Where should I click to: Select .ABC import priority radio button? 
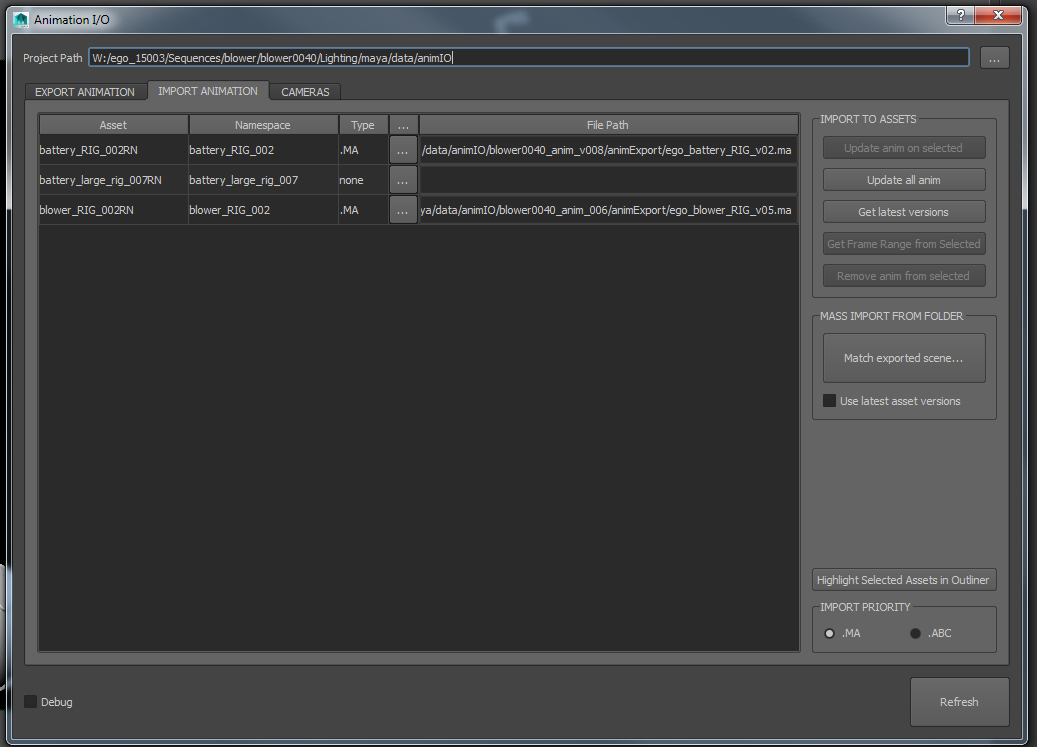pos(915,633)
